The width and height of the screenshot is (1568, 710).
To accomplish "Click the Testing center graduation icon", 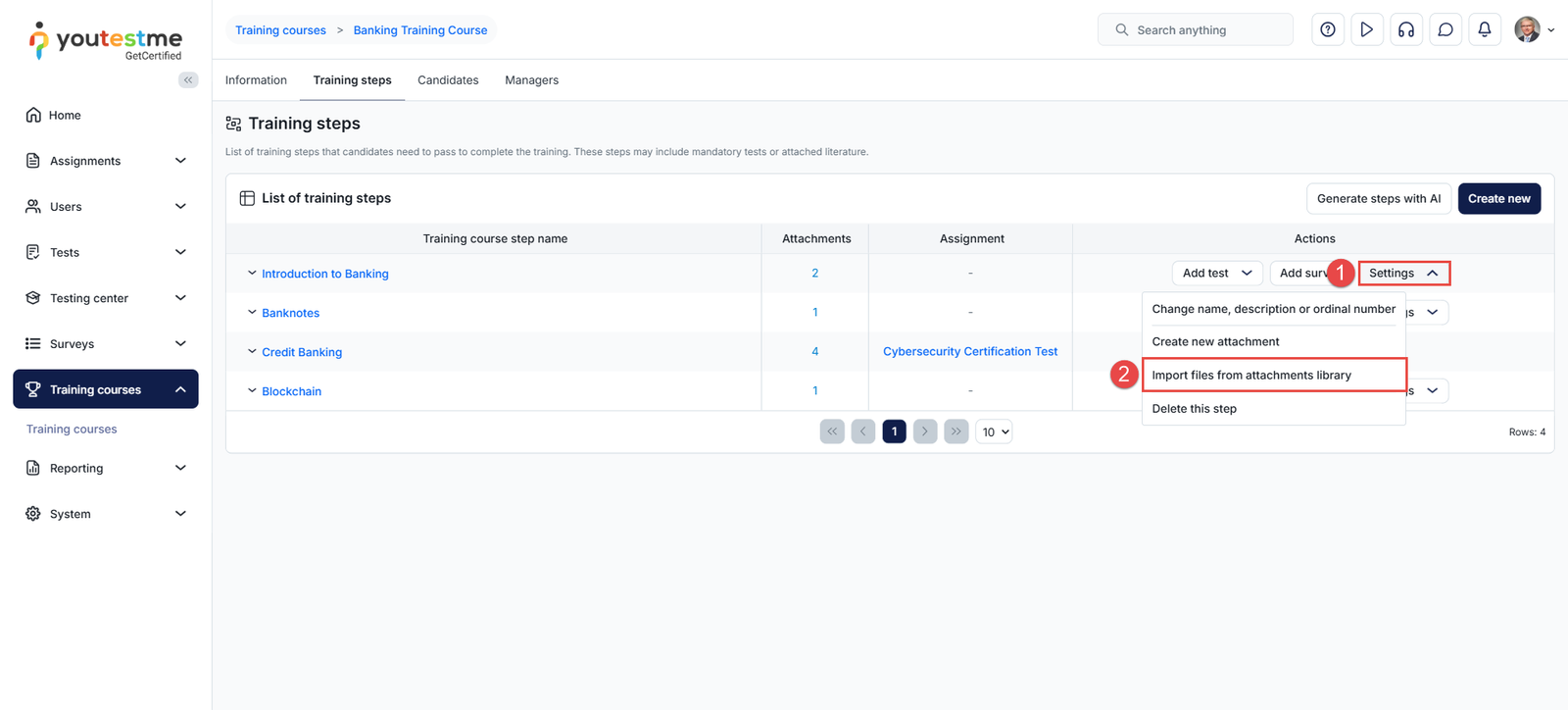I will point(33,298).
